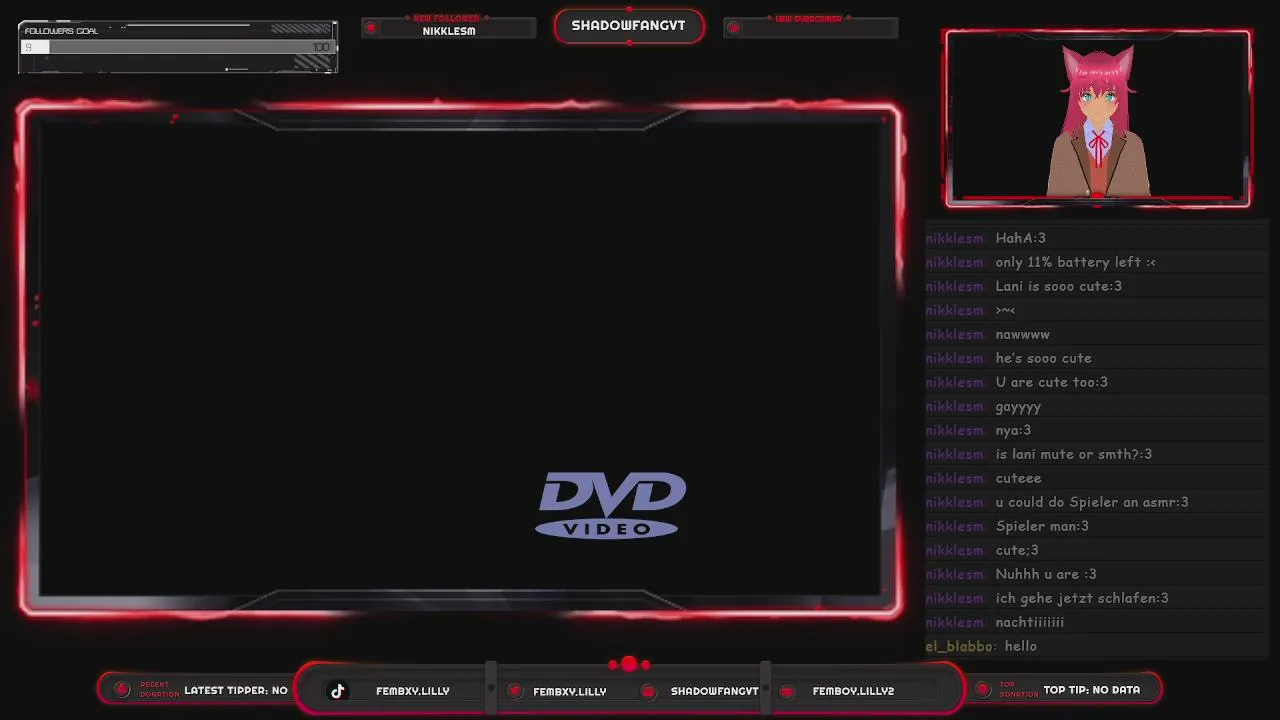
Task: Click the pink-haired catgirl avatar
Action: (1098, 121)
